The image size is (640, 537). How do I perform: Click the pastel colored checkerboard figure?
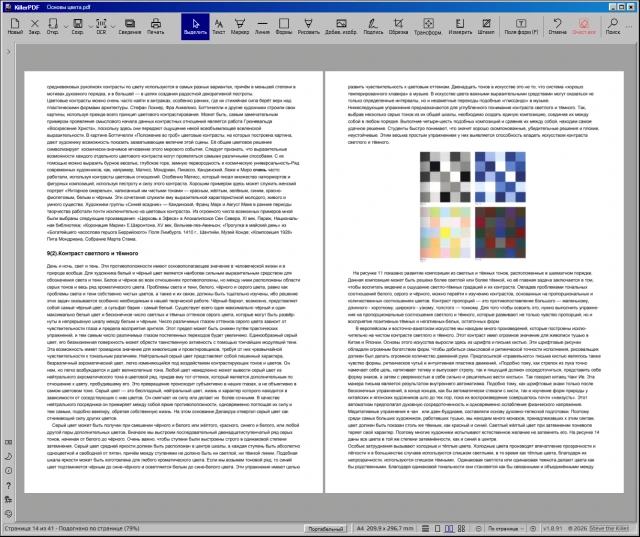445,232
